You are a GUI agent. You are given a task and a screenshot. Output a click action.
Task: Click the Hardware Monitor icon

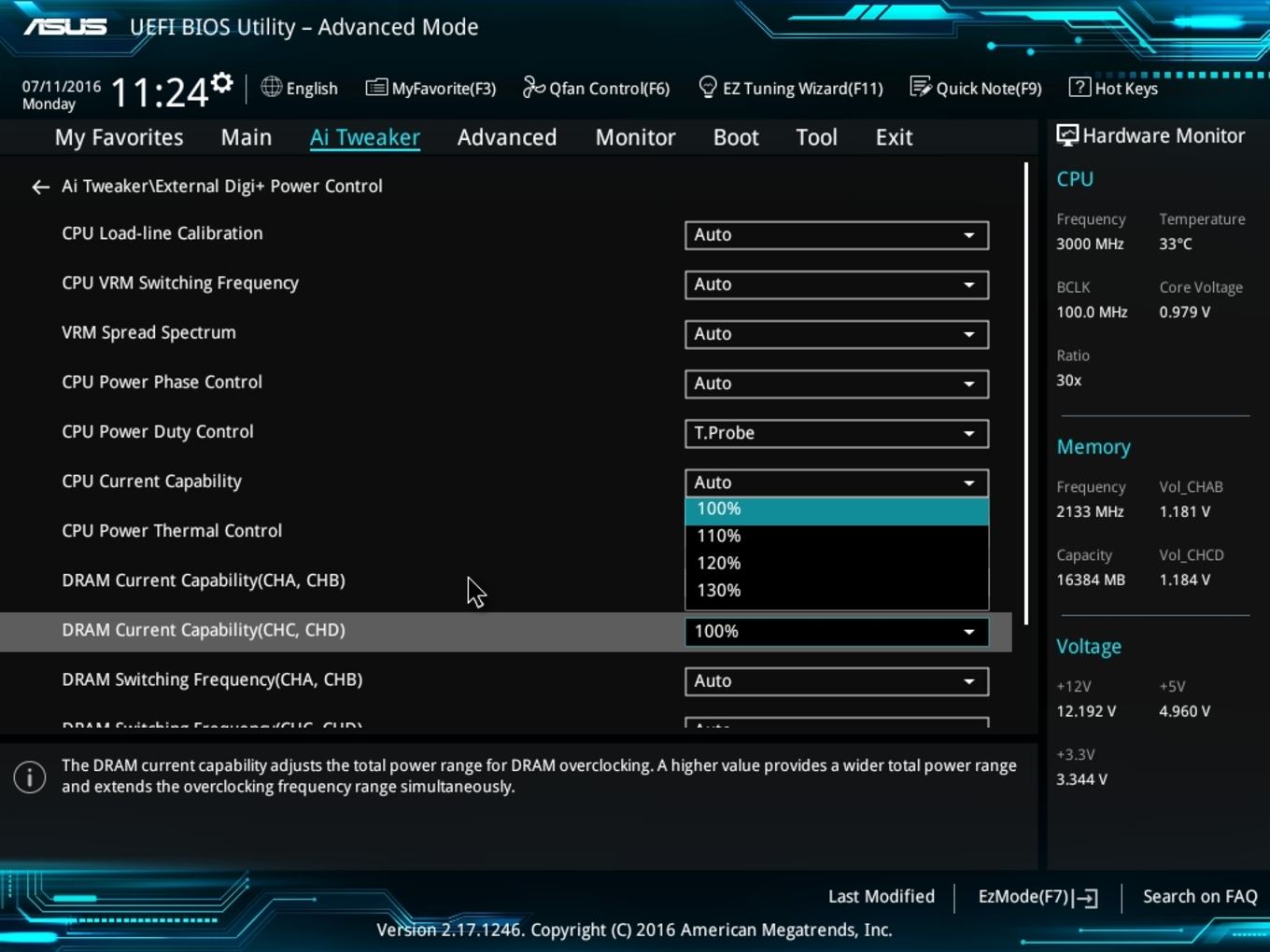tap(1066, 135)
